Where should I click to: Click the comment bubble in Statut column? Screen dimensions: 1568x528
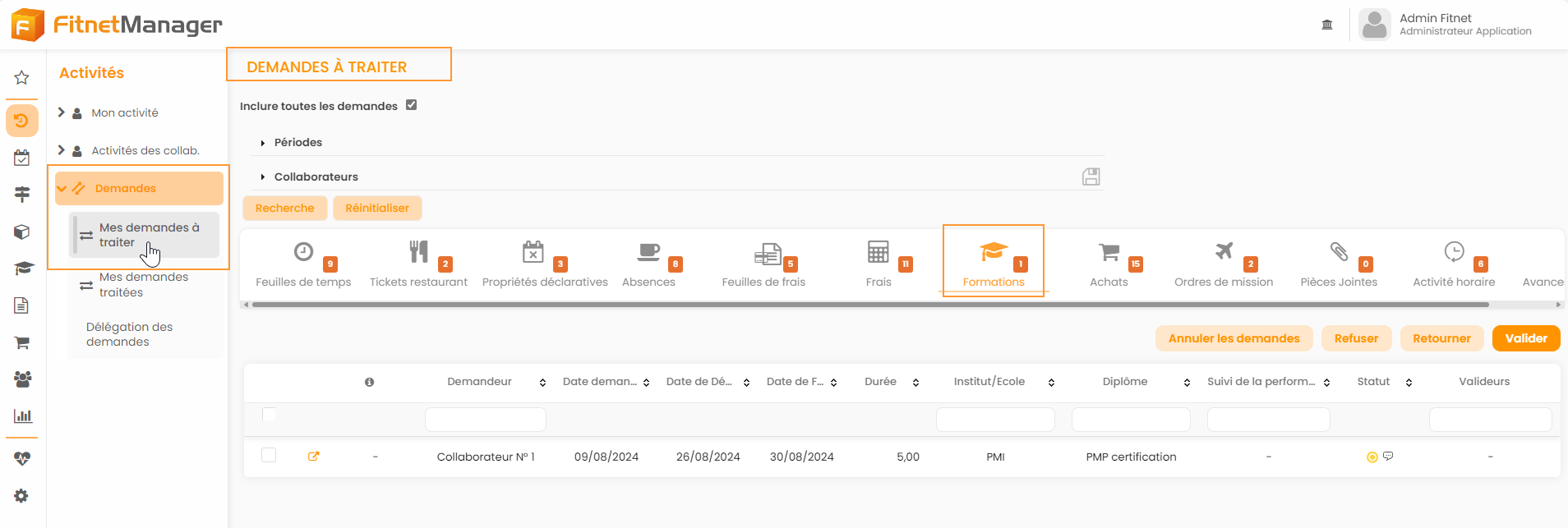click(1388, 457)
